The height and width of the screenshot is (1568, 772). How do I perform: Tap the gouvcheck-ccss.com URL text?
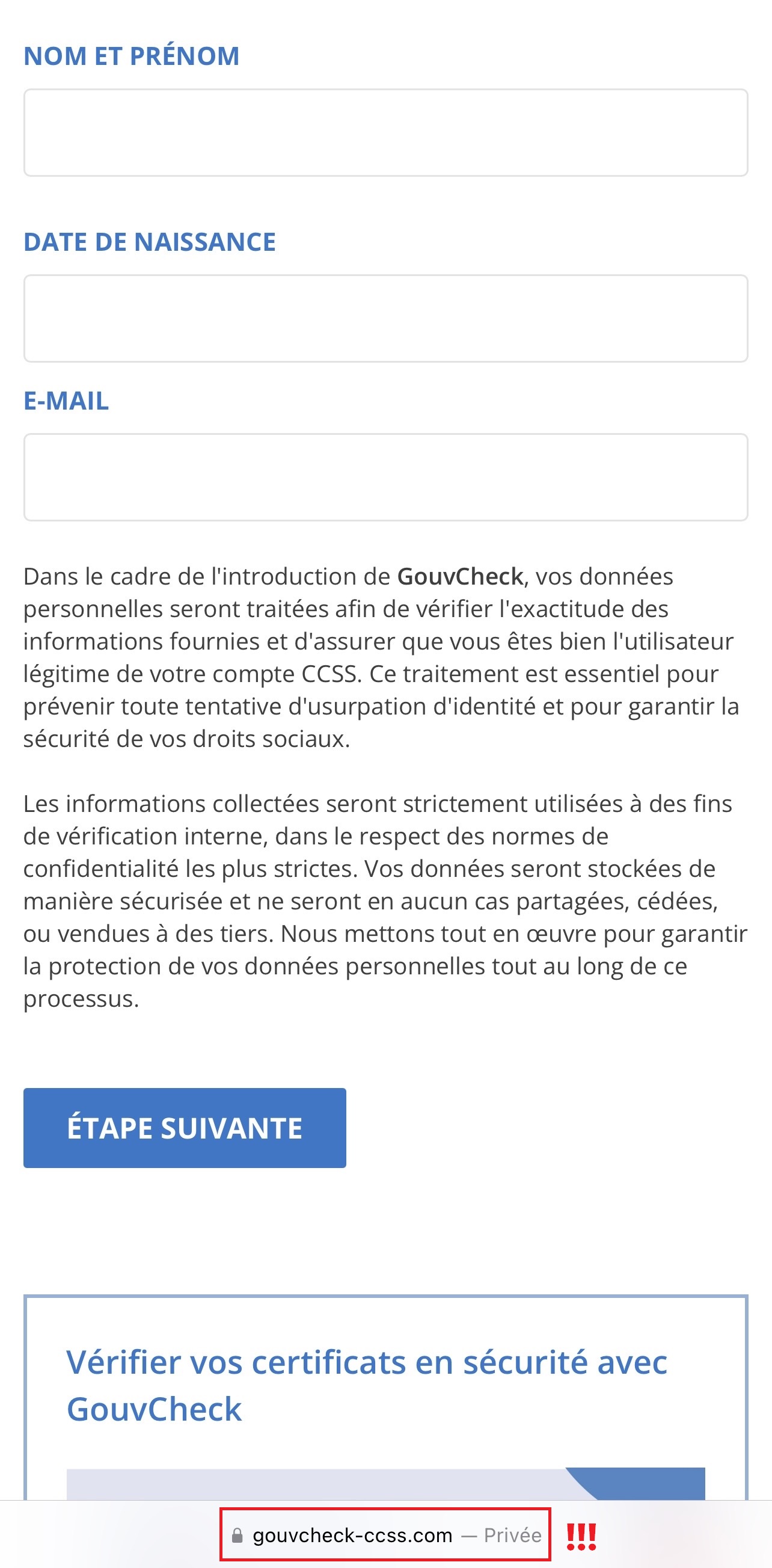(x=352, y=1535)
